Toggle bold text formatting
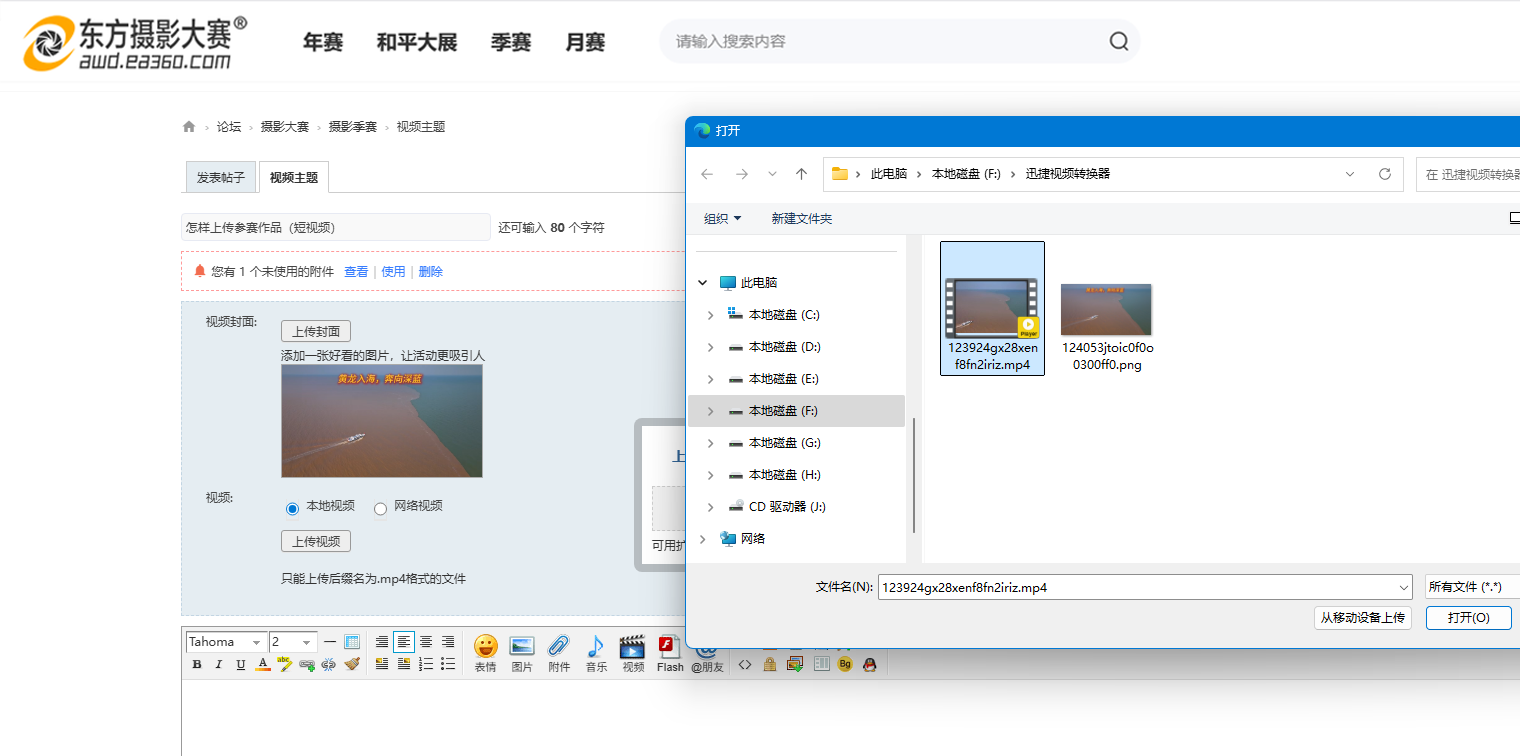Screen dimensions: 1520x756 pyautogui.click(x=197, y=665)
